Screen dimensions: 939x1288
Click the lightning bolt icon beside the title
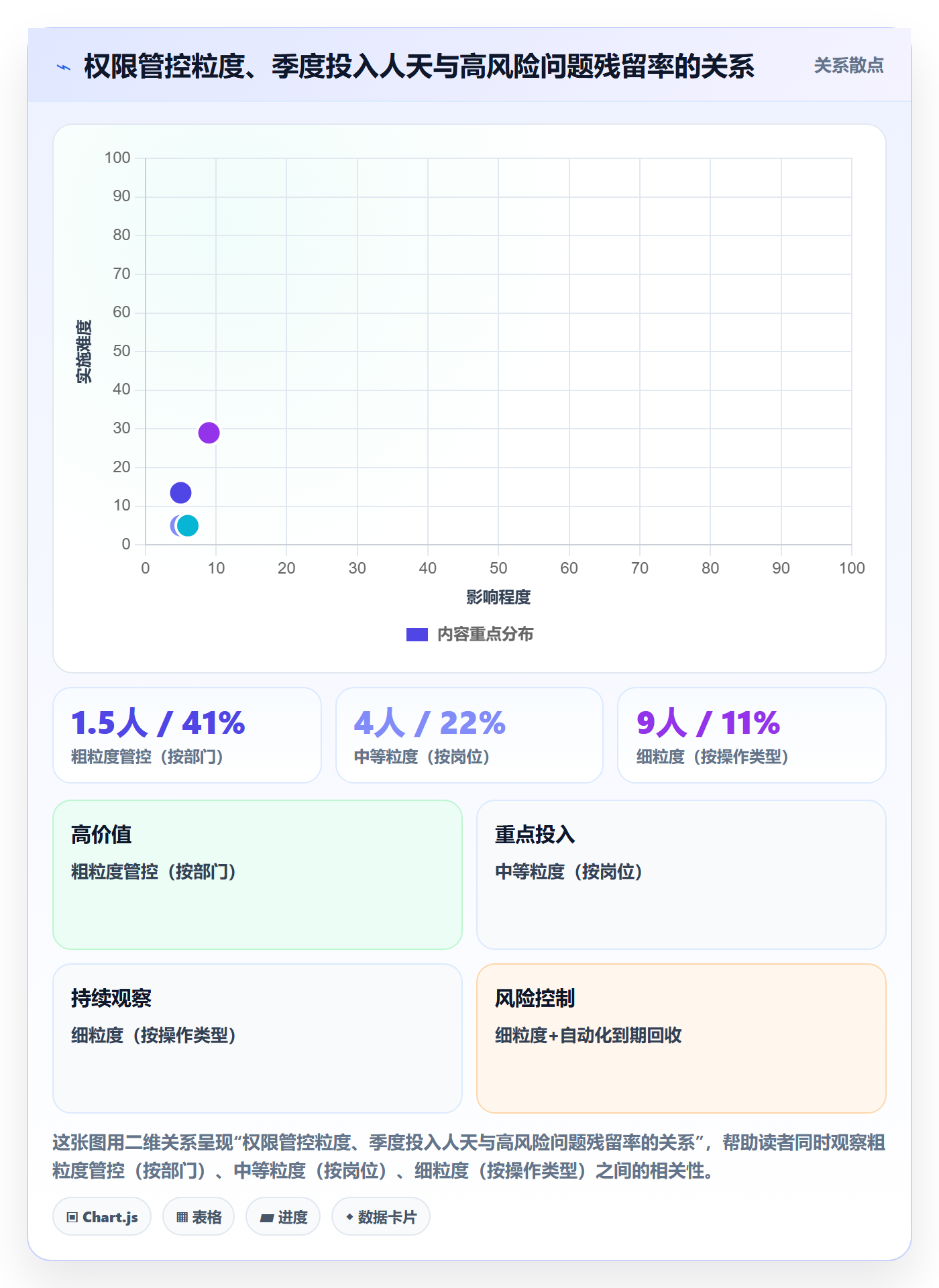(x=64, y=67)
